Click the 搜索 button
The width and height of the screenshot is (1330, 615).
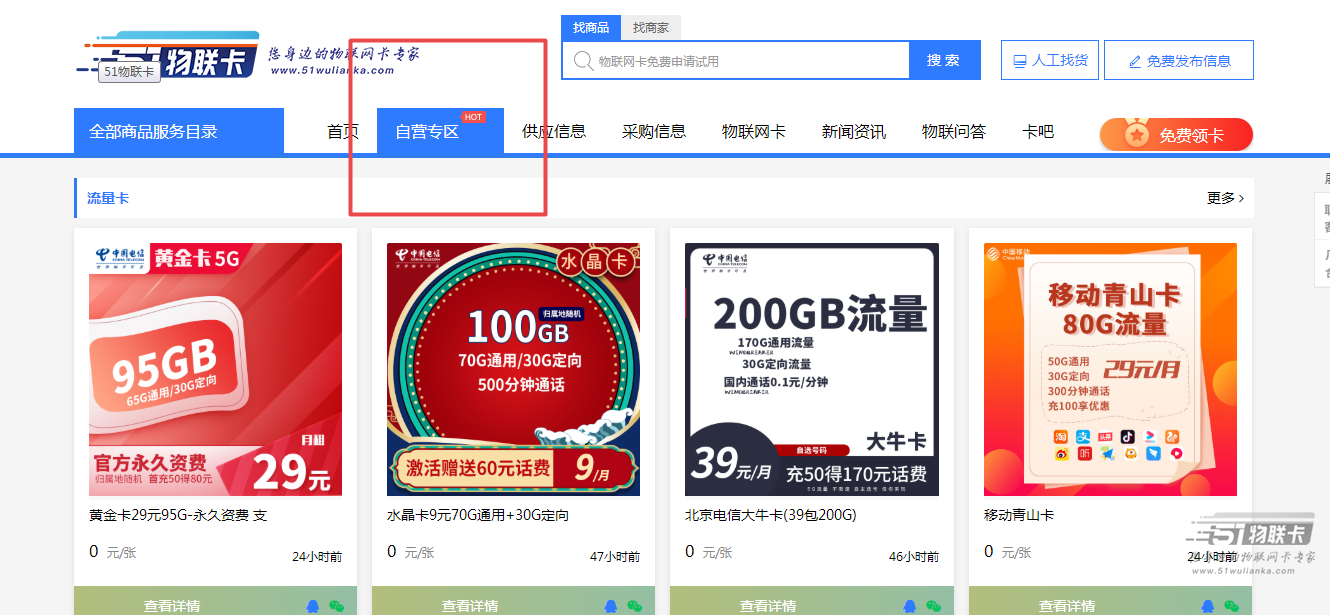pos(944,60)
